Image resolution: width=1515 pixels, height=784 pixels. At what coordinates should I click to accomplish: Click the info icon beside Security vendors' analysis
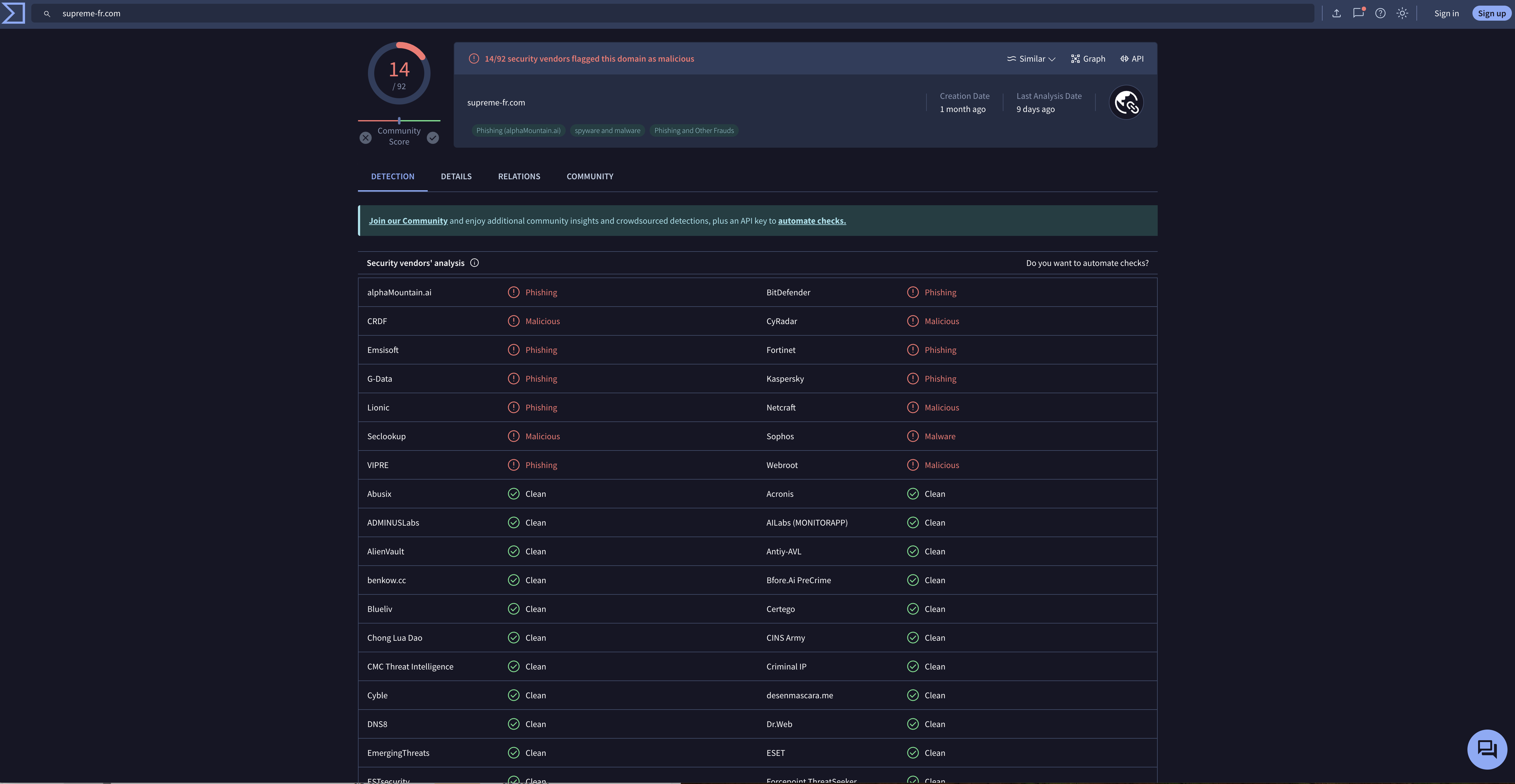click(475, 263)
